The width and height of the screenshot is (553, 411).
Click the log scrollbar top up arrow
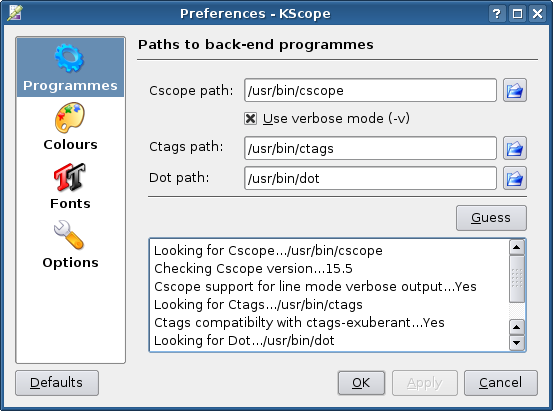(x=517, y=247)
